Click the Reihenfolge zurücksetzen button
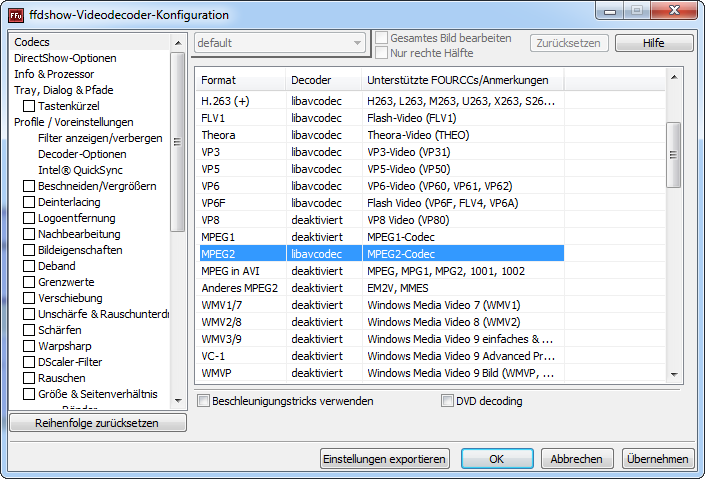The image size is (705, 479). pos(97,423)
